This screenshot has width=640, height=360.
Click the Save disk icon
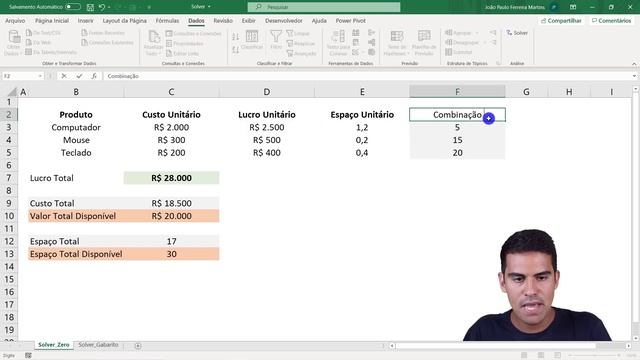coord(90,7)
